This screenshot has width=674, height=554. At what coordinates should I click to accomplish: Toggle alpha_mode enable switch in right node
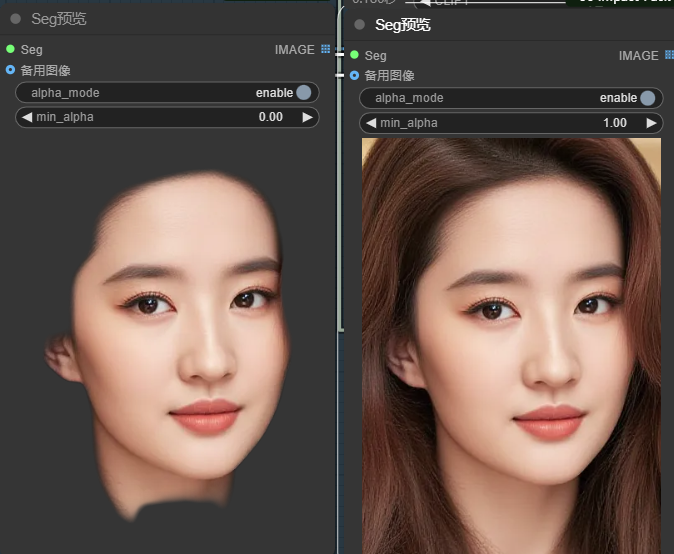click(647, 98)
